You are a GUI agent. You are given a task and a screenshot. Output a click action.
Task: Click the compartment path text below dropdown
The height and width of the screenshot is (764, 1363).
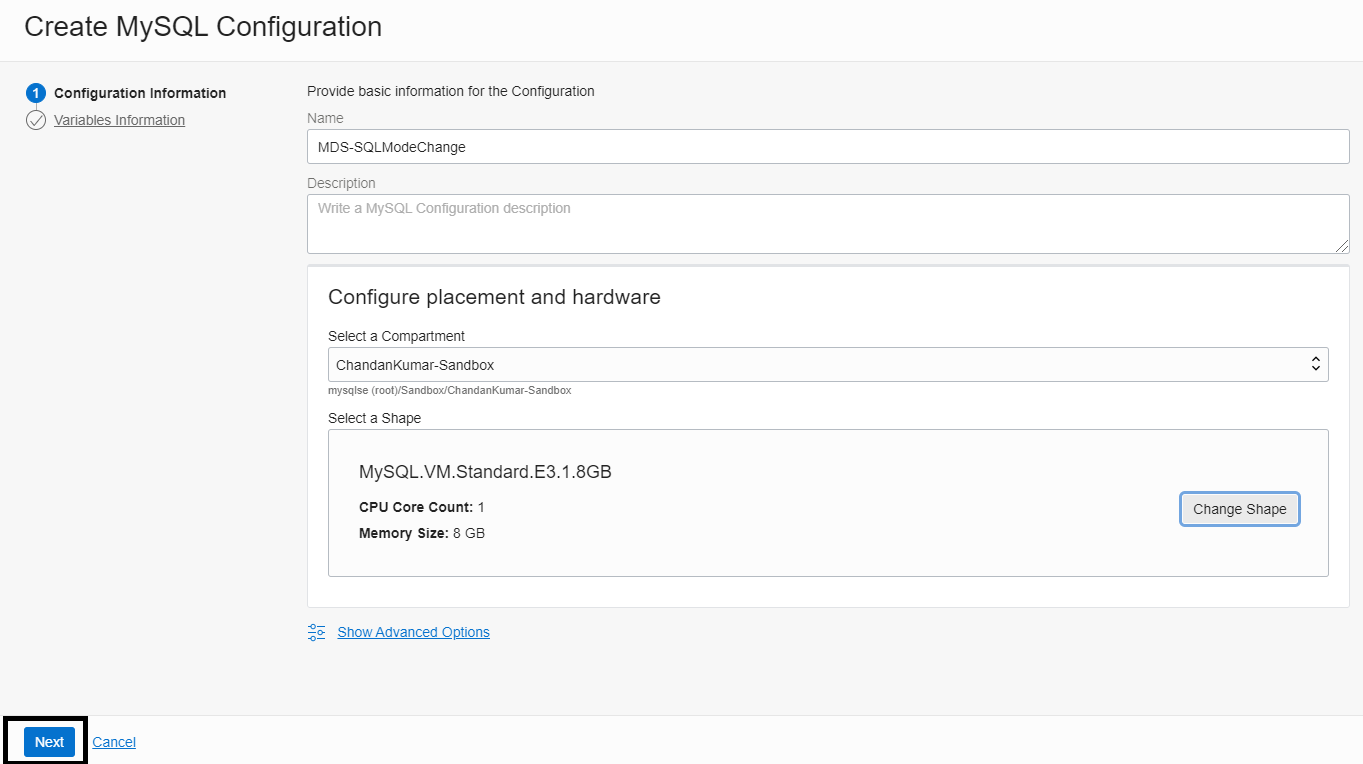pos(449,390)
